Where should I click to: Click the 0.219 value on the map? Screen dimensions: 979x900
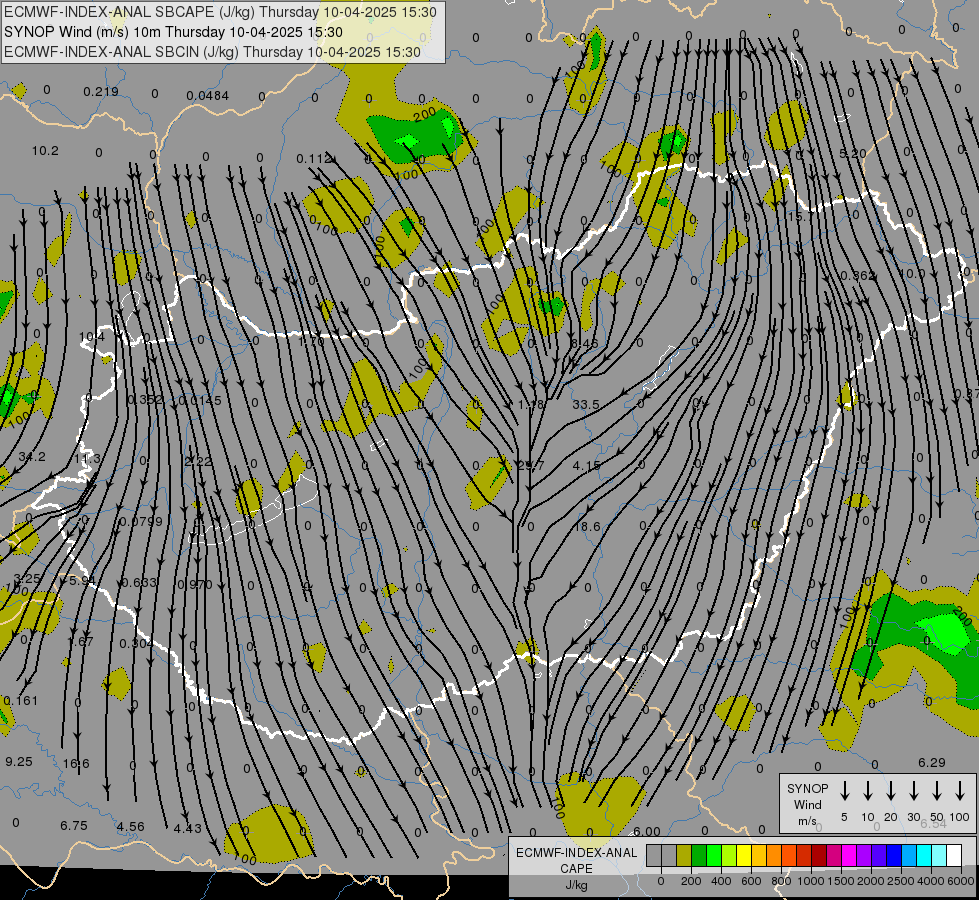pyautogui.click(x=101, y=92)
